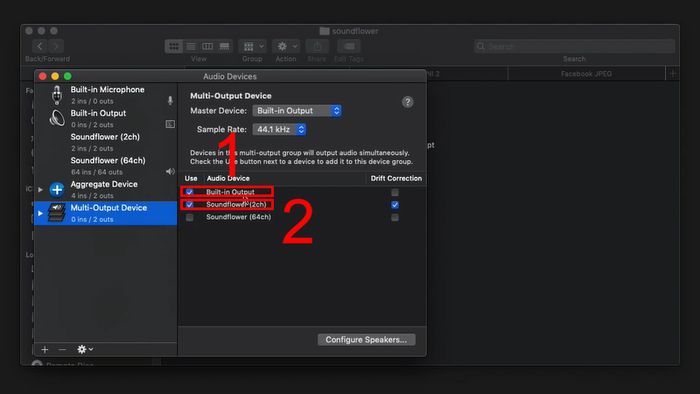Click the system alert output indicator icon
Image resolution: width=700 pixels, height=394 pixels.
click(170, 124)
